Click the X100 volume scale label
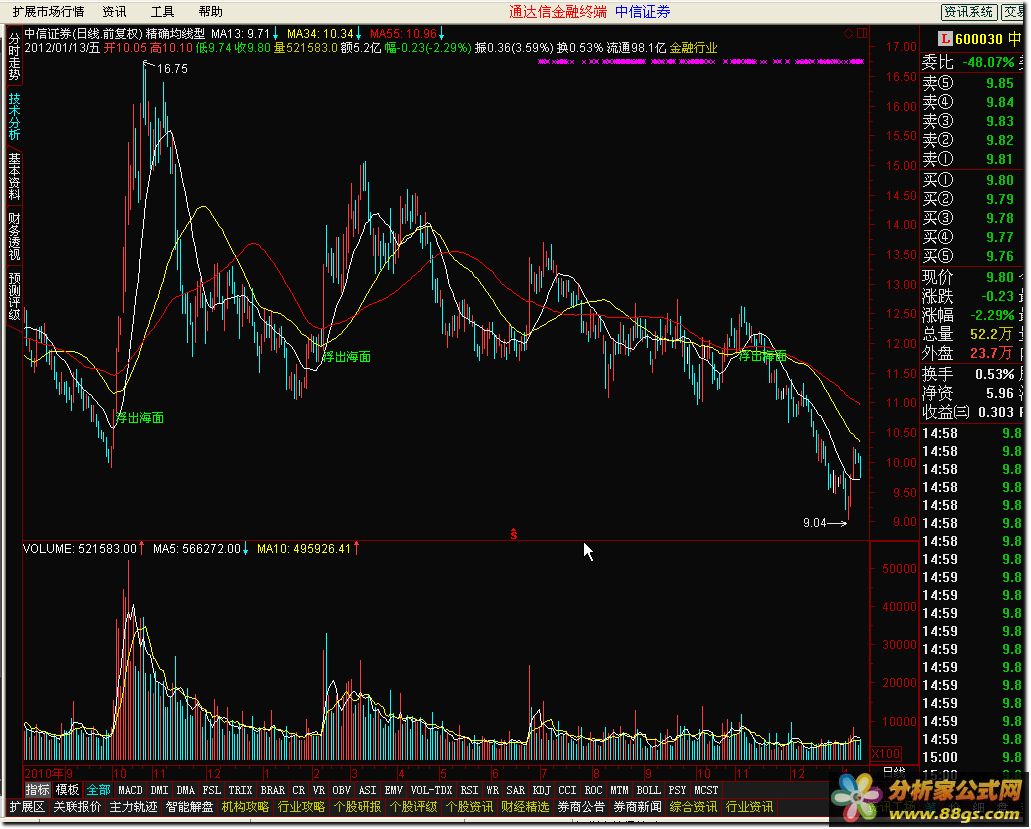This screenshot has width=1031, height=829. click(x=886, y=753)
